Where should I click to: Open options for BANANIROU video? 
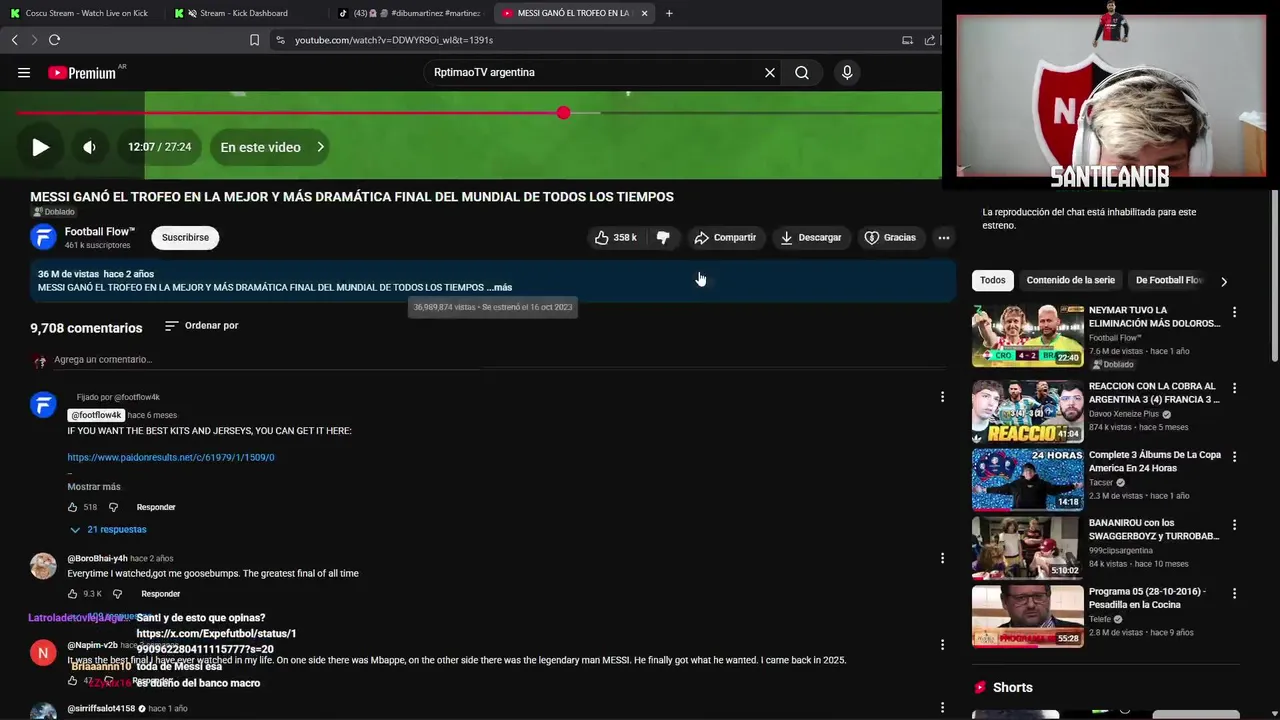[x=1234, y=525]
